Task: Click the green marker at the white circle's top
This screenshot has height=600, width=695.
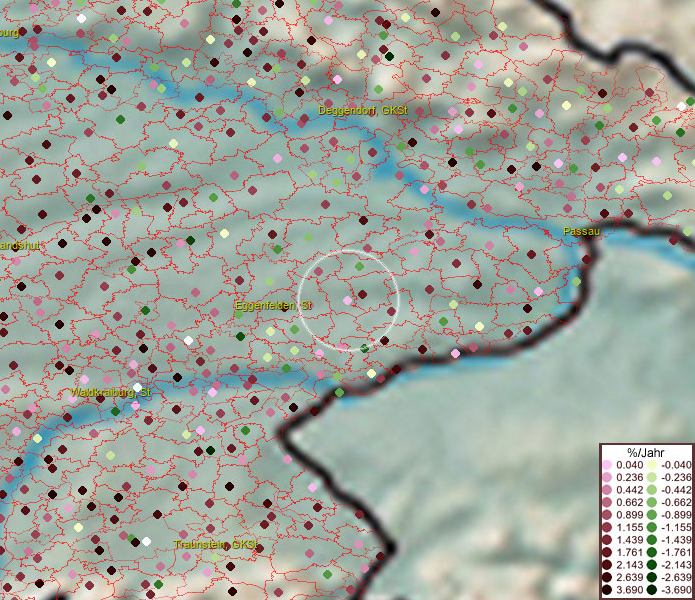Action: [359, 266]
